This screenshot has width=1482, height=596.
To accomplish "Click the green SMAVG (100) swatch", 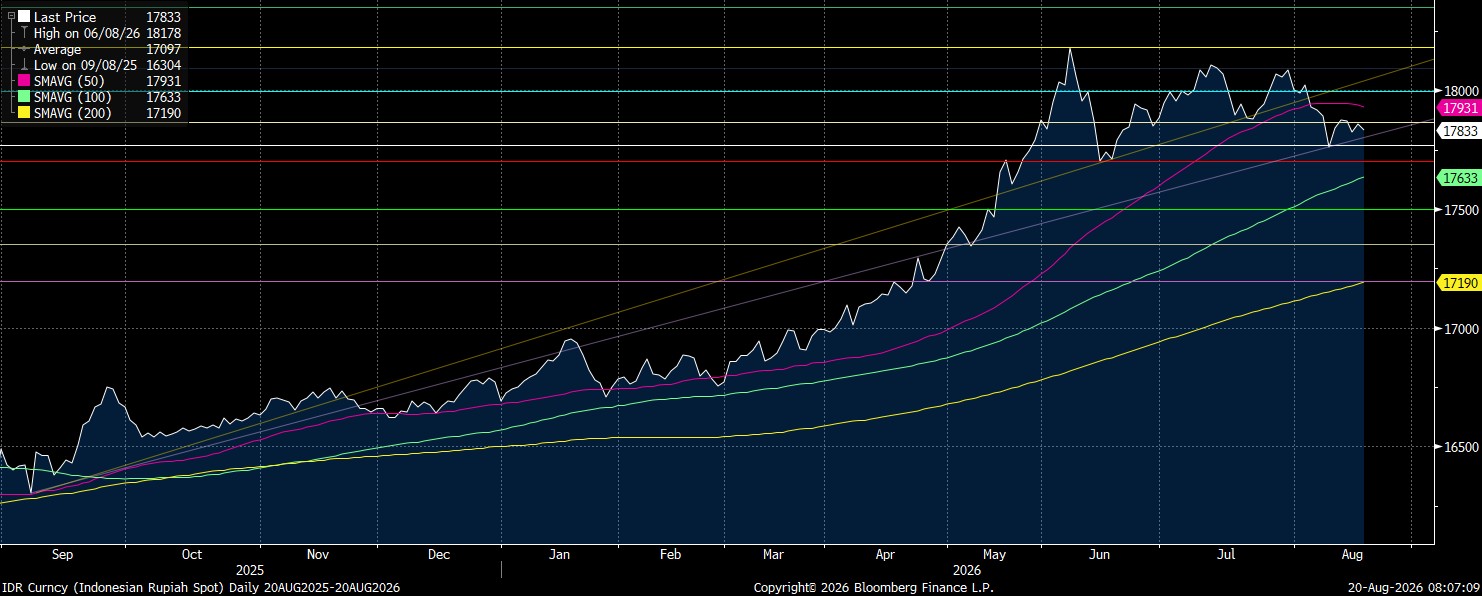I will click(x=24, y=97).
